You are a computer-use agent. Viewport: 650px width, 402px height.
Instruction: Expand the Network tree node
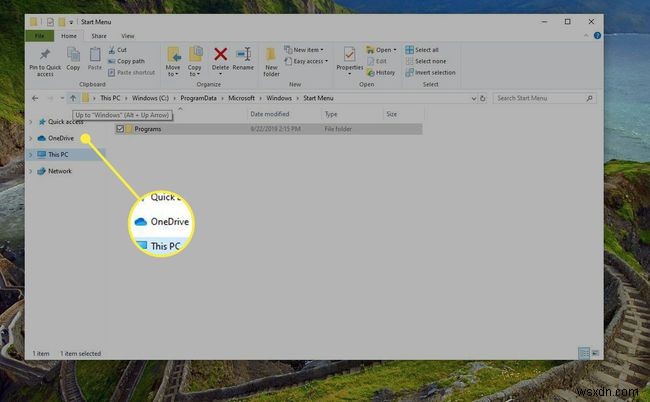click(x=30, y=171)
